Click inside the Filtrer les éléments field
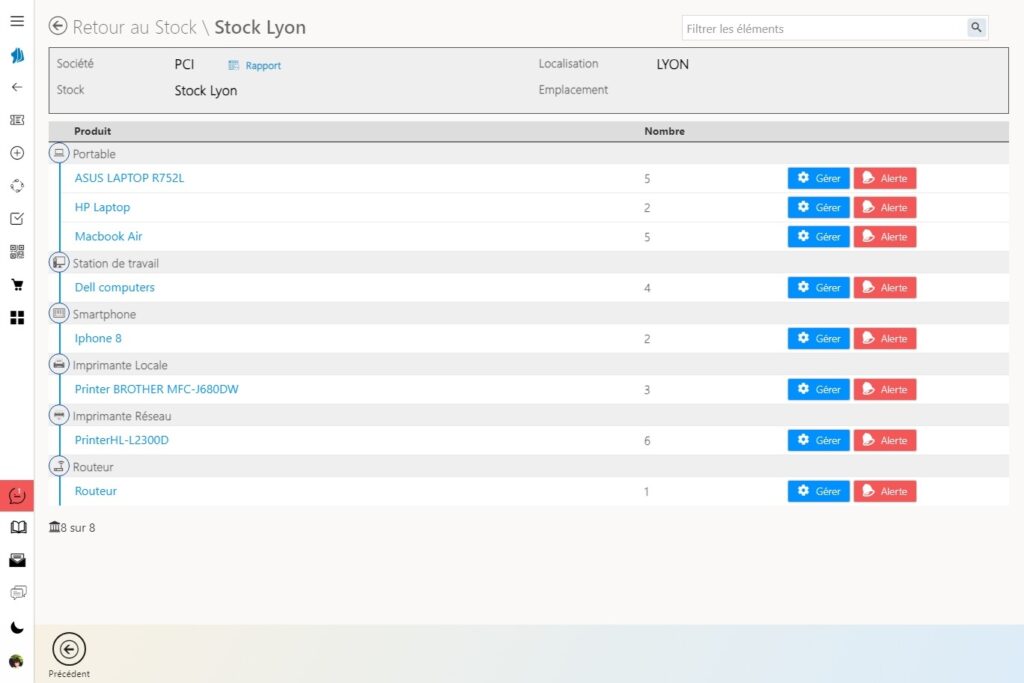The image size is (1024, 683). point(820,28)
